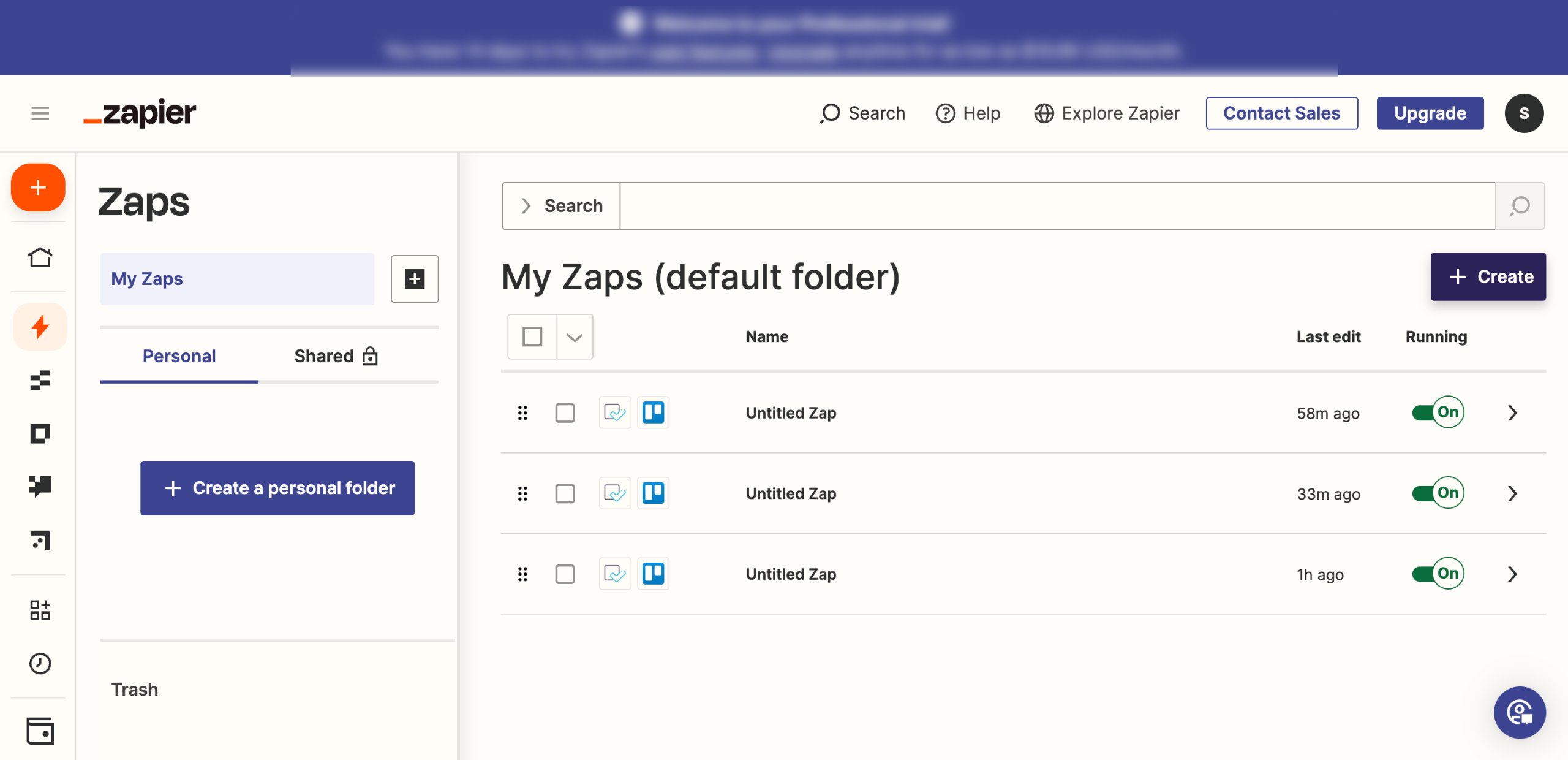Click the magnifier icon at search field end
This screenshot has width=1568, height=760.
pyautogui.click(x=1520, y=206)
